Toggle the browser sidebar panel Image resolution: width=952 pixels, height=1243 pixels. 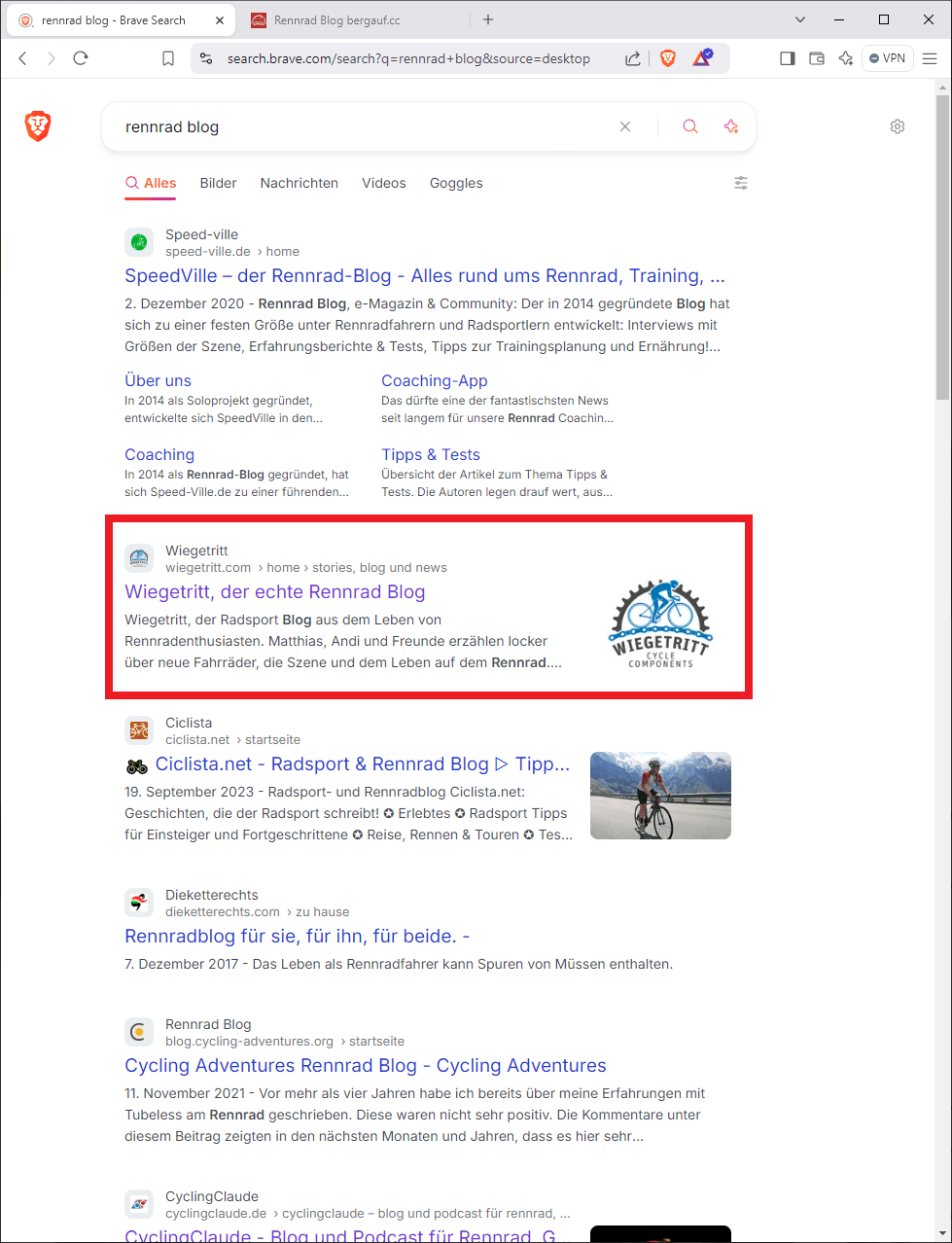click(788, 58)
